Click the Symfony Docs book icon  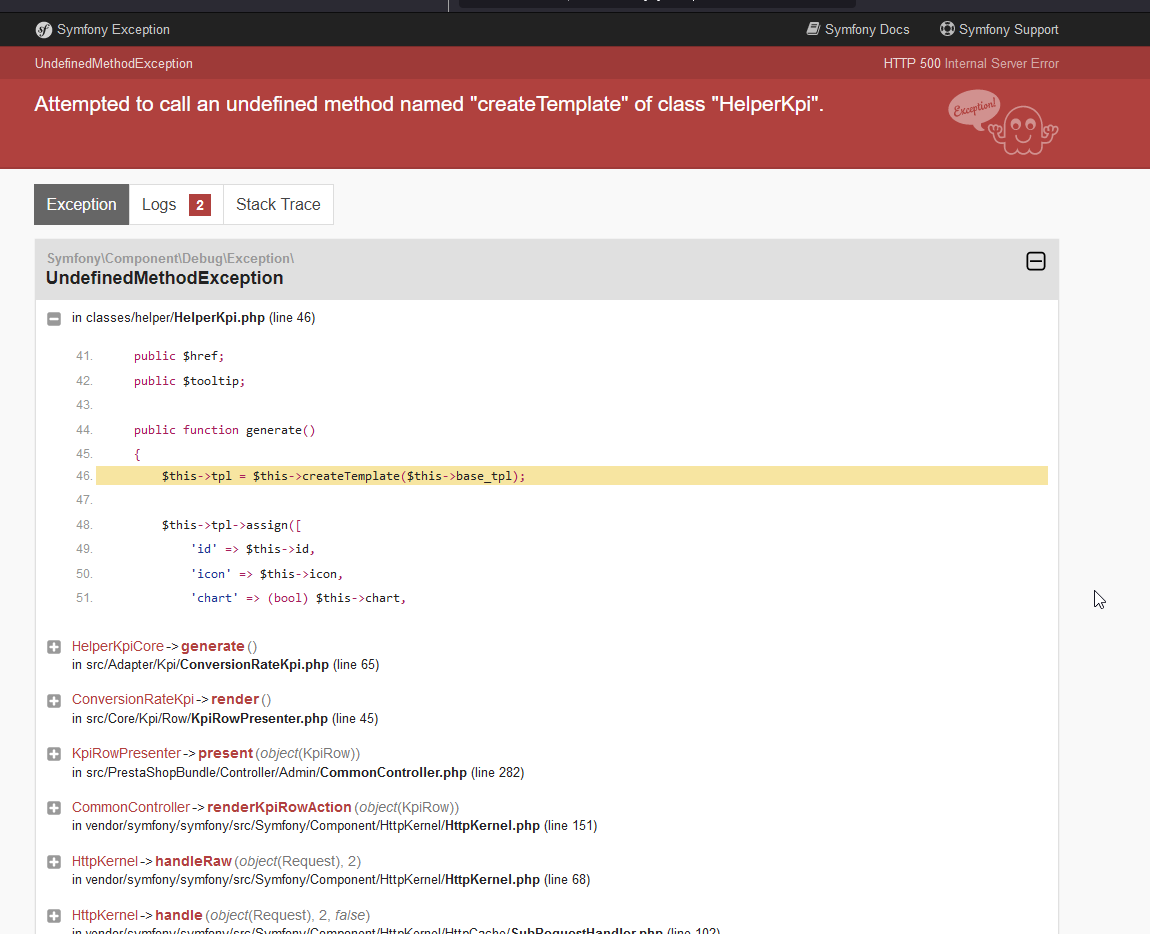click(x=813, y=29)
